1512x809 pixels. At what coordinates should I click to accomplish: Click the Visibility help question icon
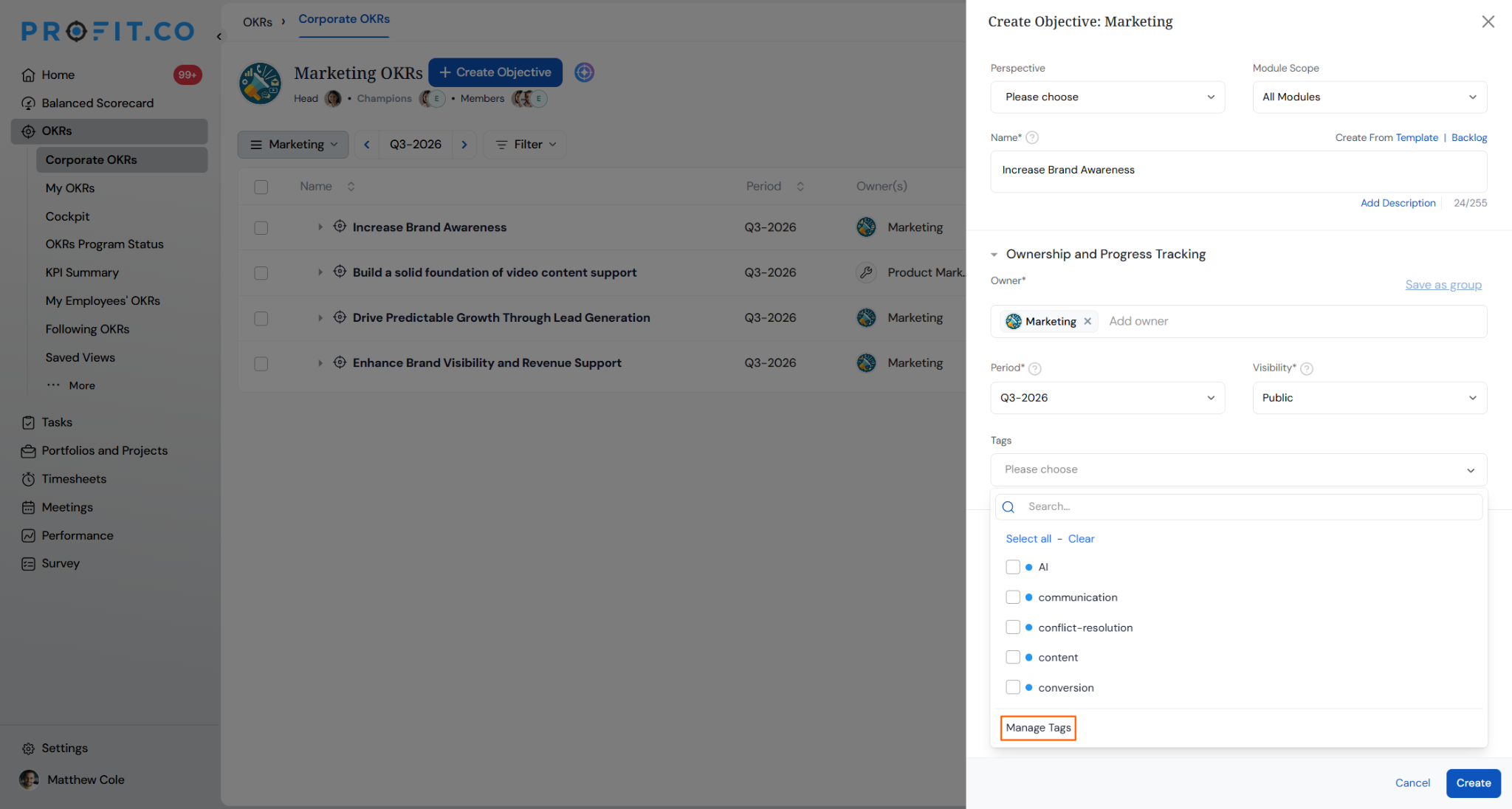(x=1306, y=368)
